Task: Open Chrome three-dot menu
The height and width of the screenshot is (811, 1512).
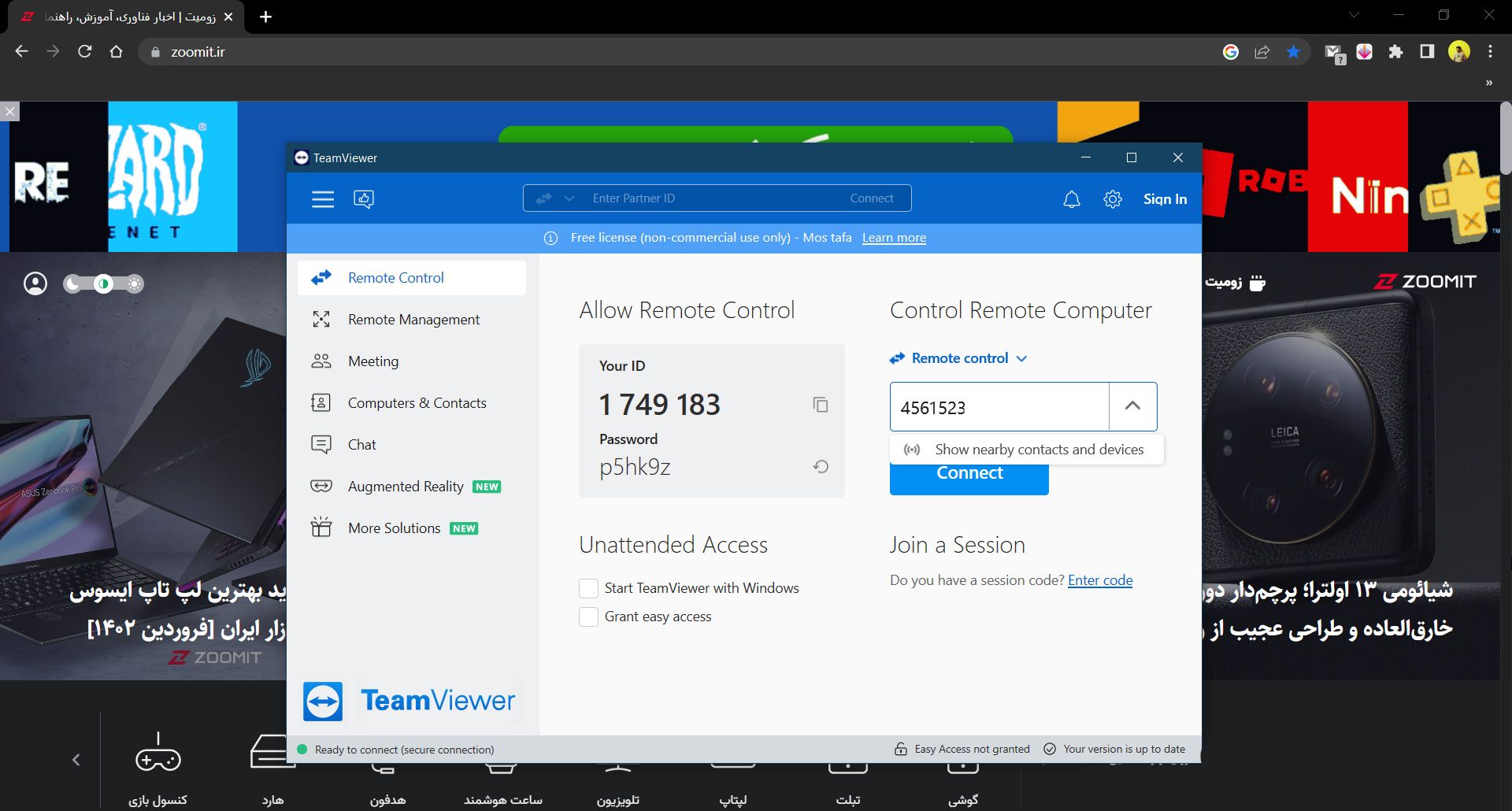Action: click(x=1490, y=52)
